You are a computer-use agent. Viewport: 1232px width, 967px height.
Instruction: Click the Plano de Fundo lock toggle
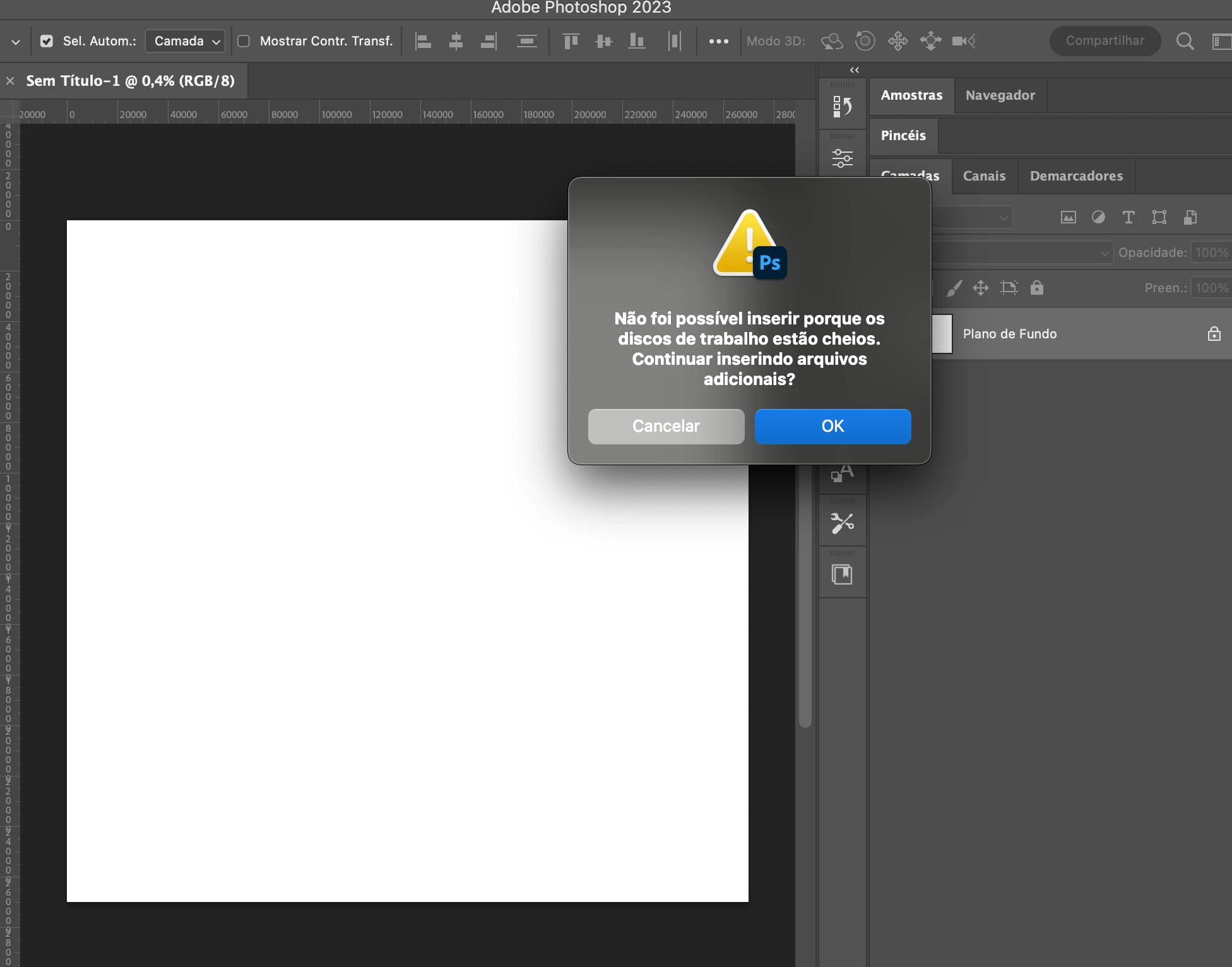point(1214,334)
